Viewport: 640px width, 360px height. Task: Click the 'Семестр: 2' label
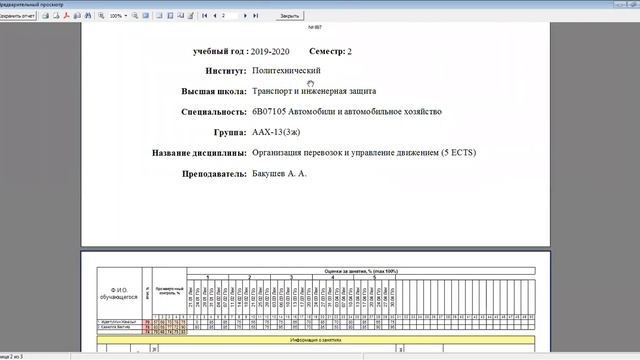pyautogui.click(x=330, y=51)
